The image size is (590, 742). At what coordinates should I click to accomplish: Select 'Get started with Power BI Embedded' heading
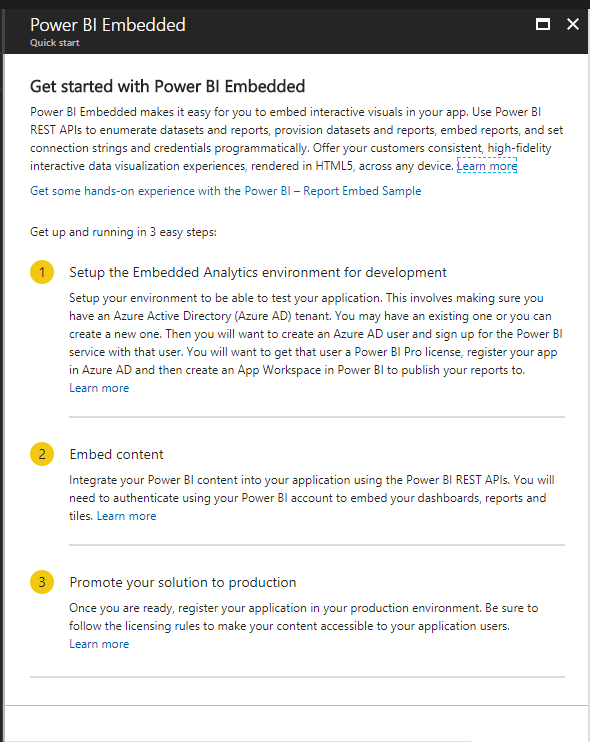(x=167, y=87)
